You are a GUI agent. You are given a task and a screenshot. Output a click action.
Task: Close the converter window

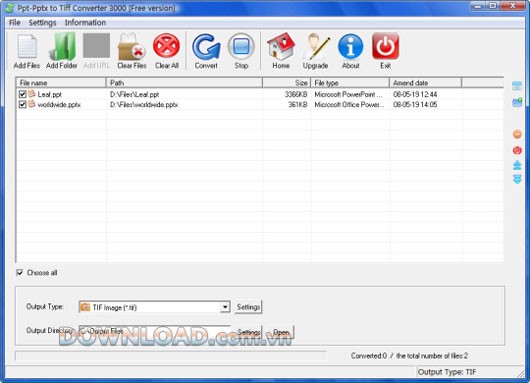[513, 6]
